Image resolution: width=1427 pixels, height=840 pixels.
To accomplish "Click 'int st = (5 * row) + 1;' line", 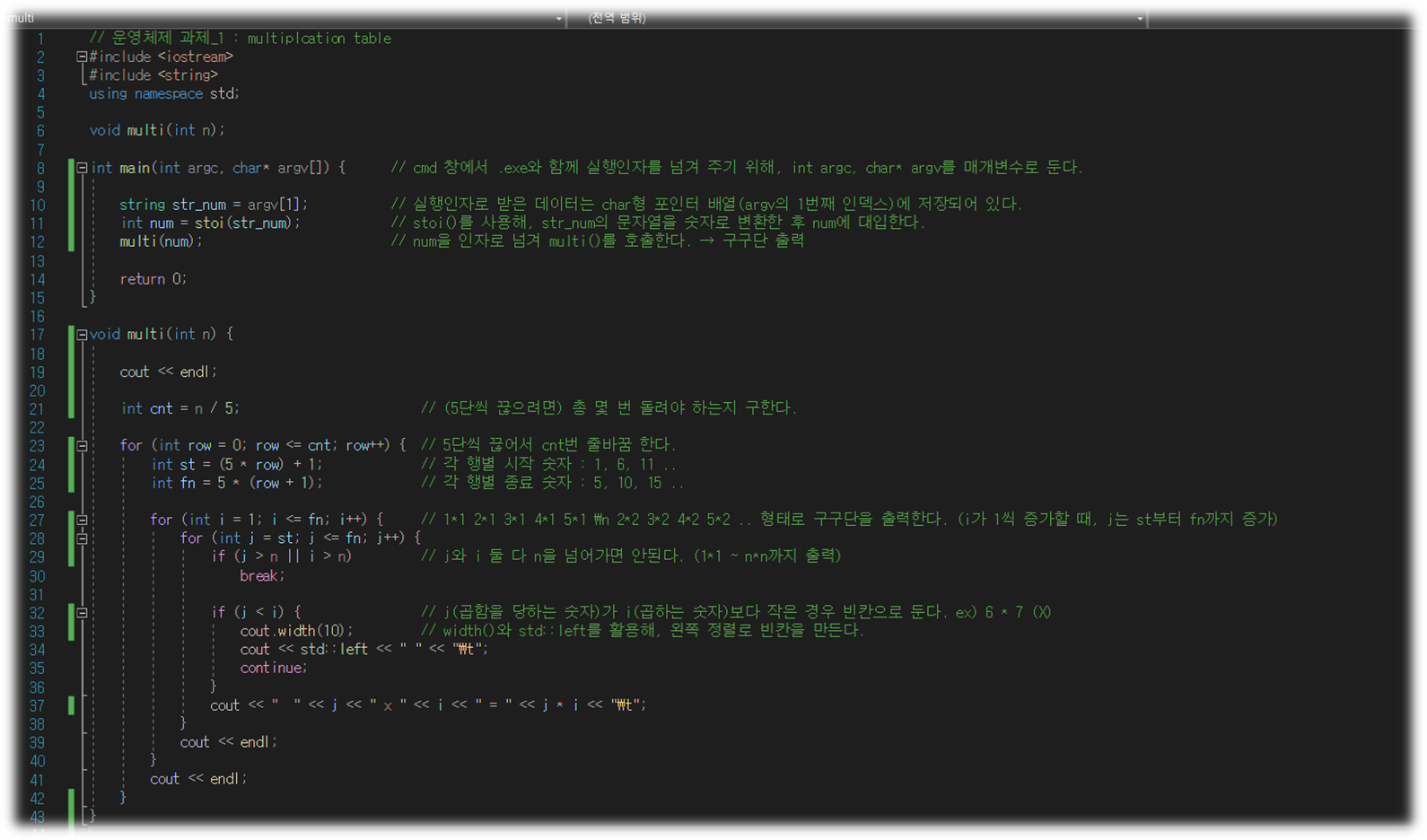I will (236, 464).
